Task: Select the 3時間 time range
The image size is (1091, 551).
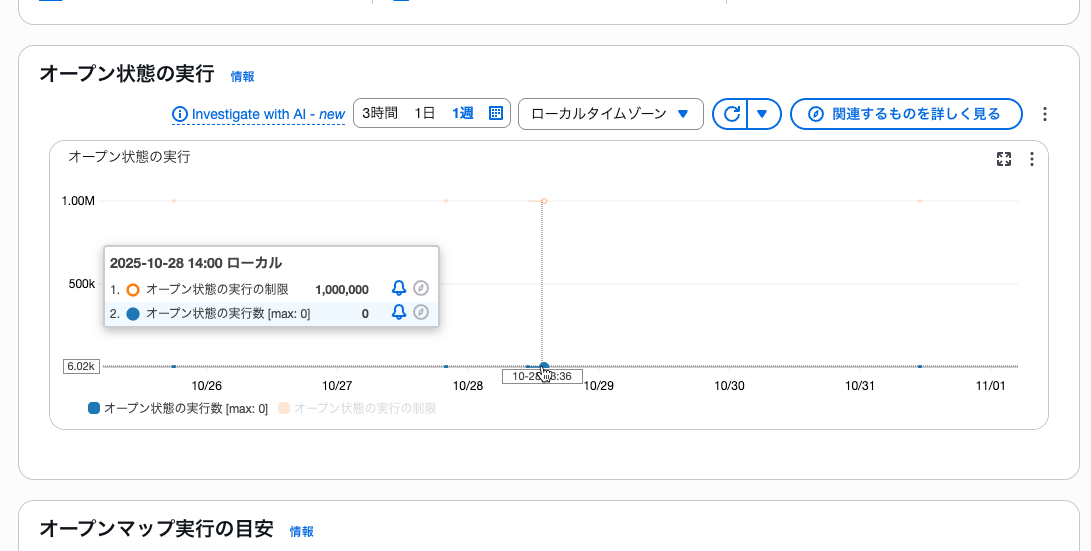Action: (x=380, y=114)
